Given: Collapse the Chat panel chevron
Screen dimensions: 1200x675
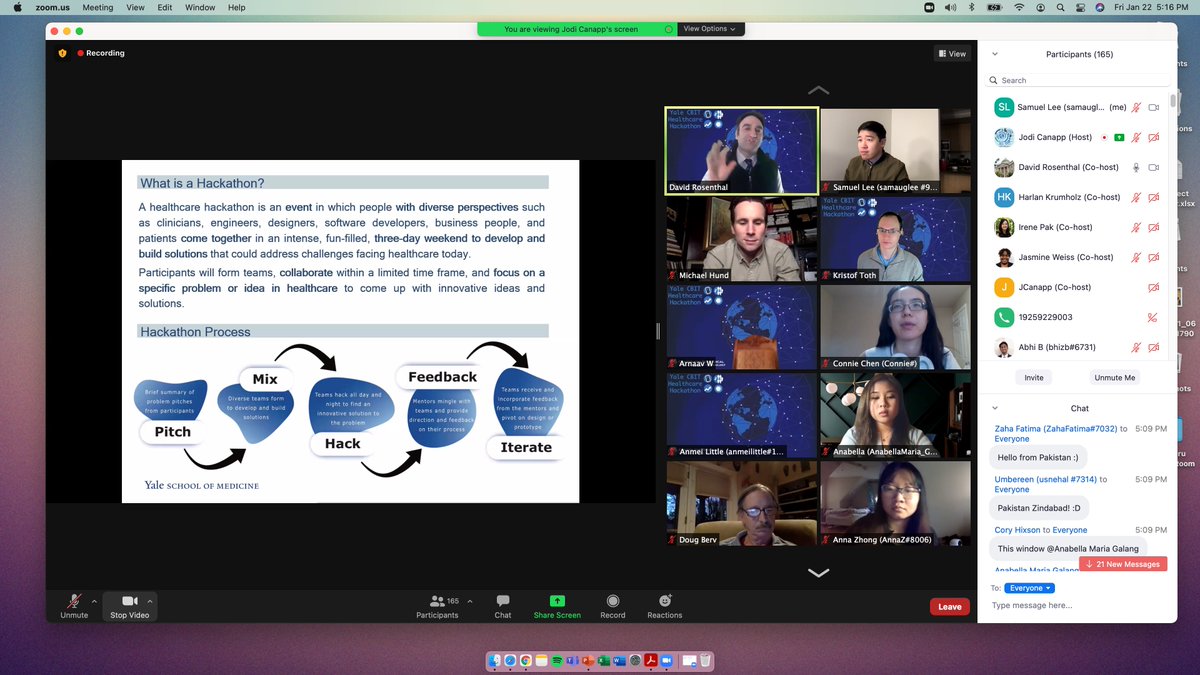Looking at the screenshot, I should pos(995,408).
